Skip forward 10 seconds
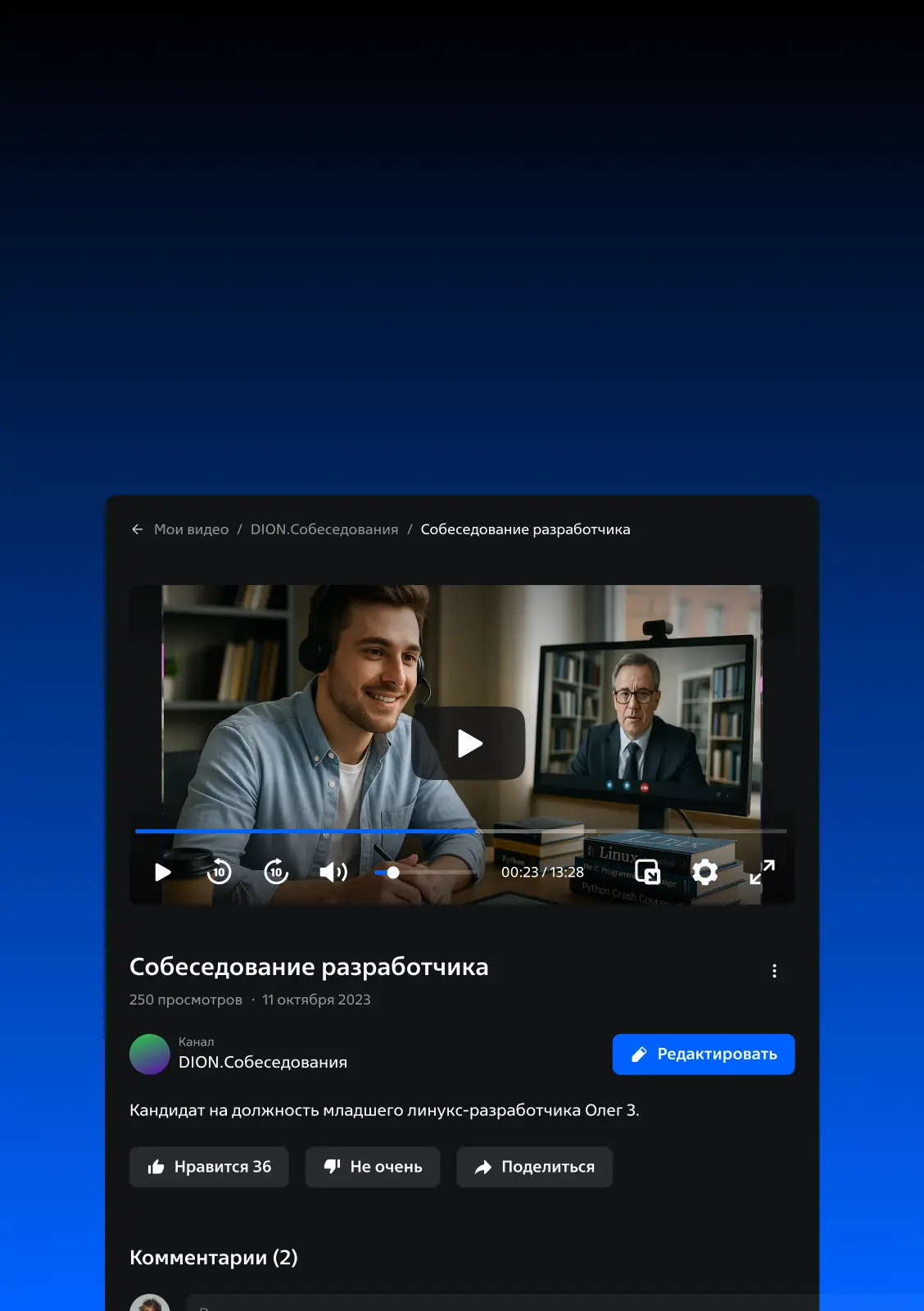Image resolution: width=924 pixels, height=1311 pixels. point(276,872)
